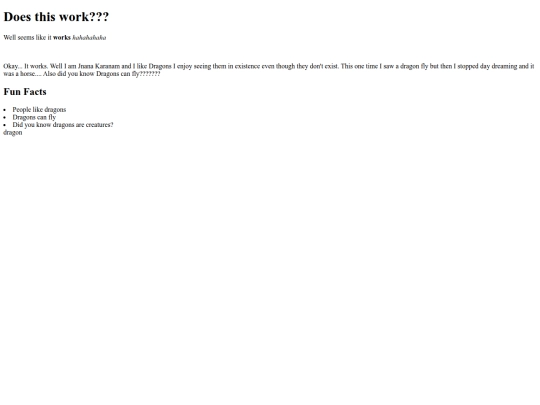Select the "People like dragons" list item

[x=39, y=110]
